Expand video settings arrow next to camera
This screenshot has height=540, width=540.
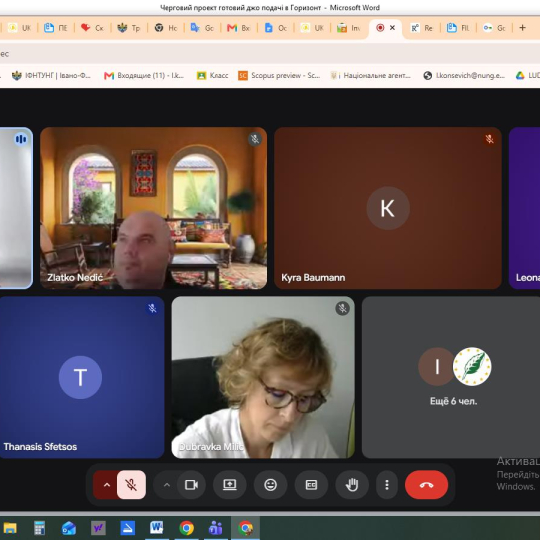(x=167, y=485)
